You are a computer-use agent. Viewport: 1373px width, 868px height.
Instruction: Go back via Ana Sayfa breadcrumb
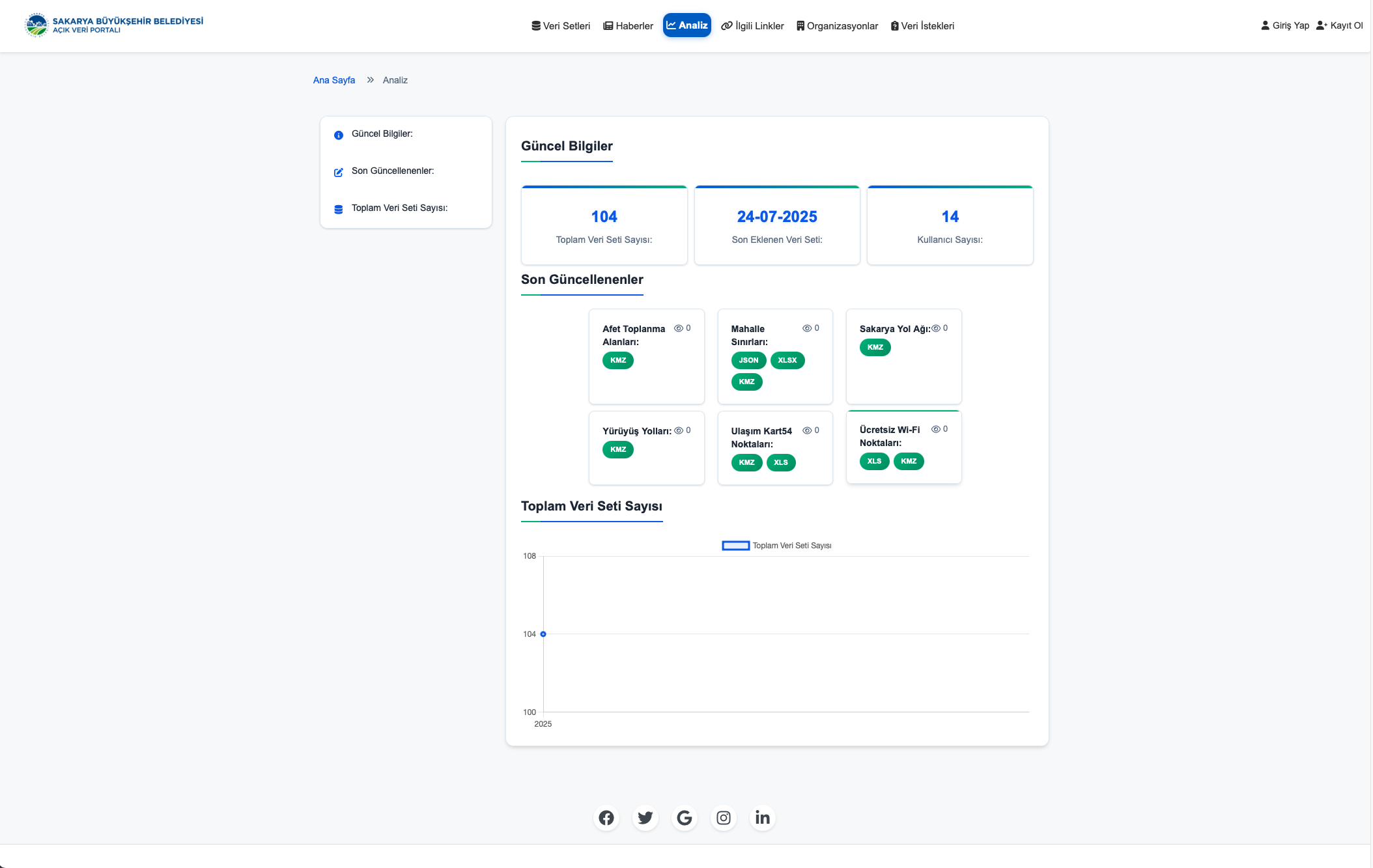point(333,80)
